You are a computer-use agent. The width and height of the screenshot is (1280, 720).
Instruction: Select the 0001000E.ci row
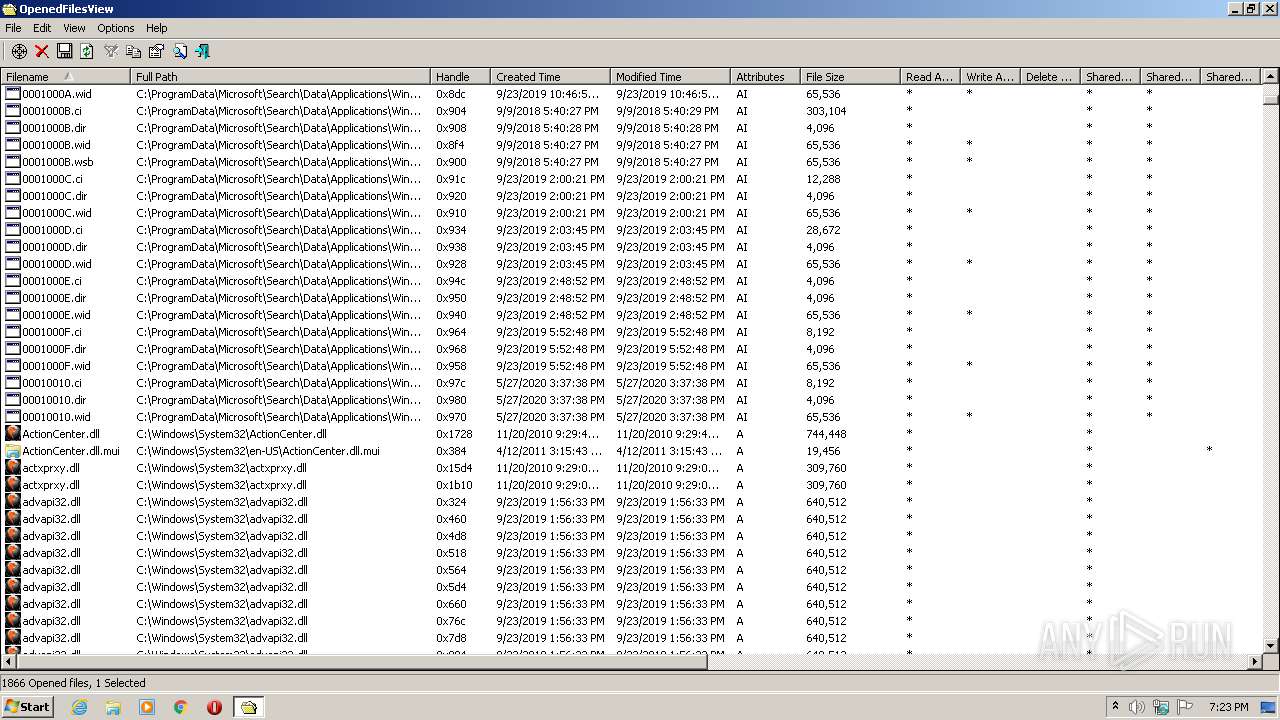click(630, 280)
